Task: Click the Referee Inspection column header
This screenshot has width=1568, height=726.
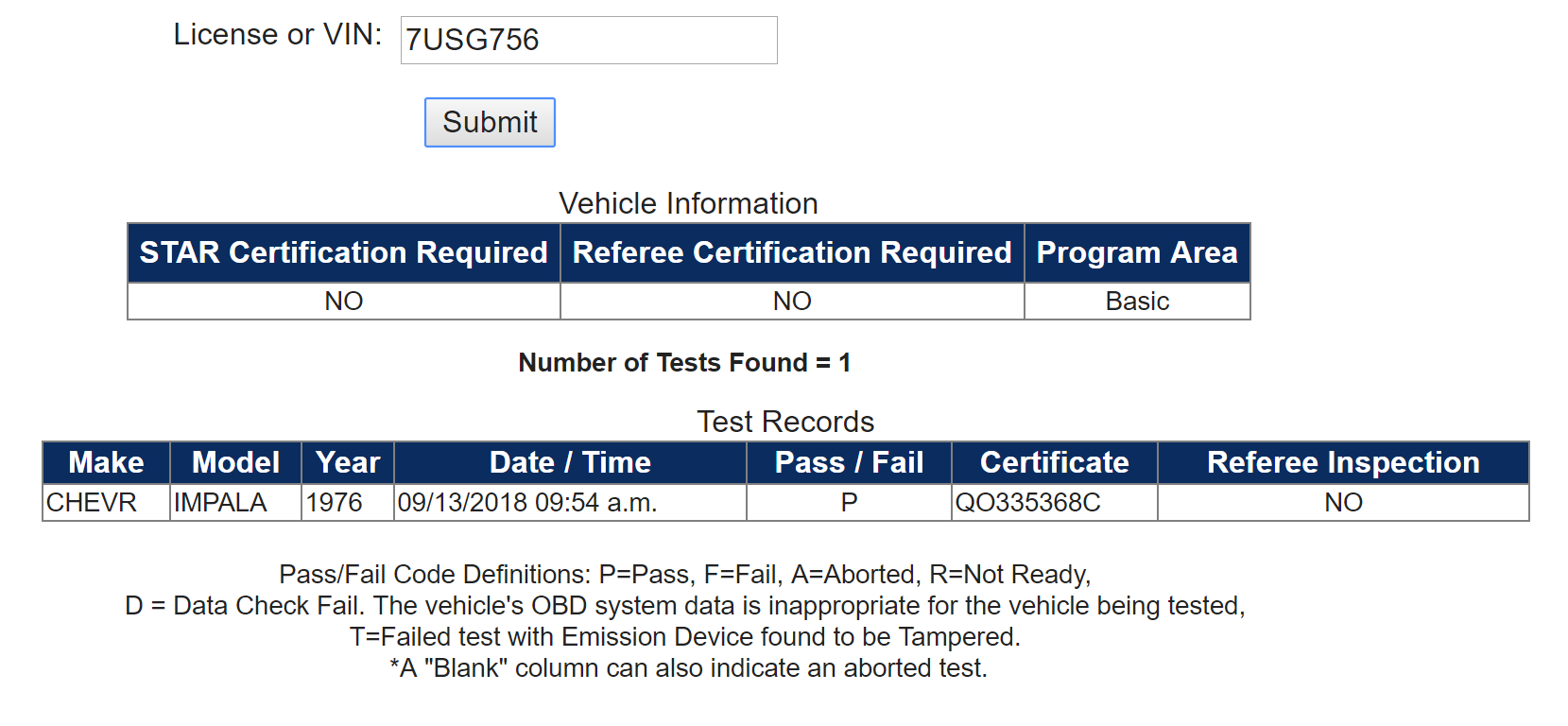Action: point(1343,462)
